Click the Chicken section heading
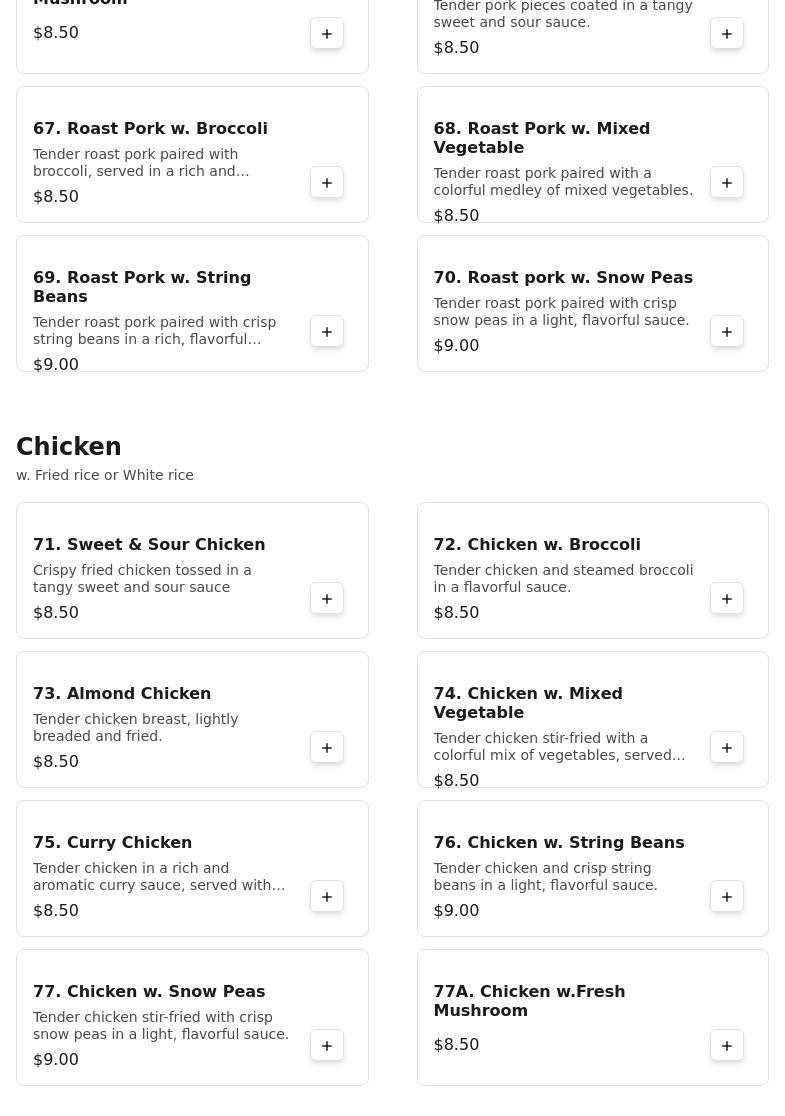 [69, 446]
